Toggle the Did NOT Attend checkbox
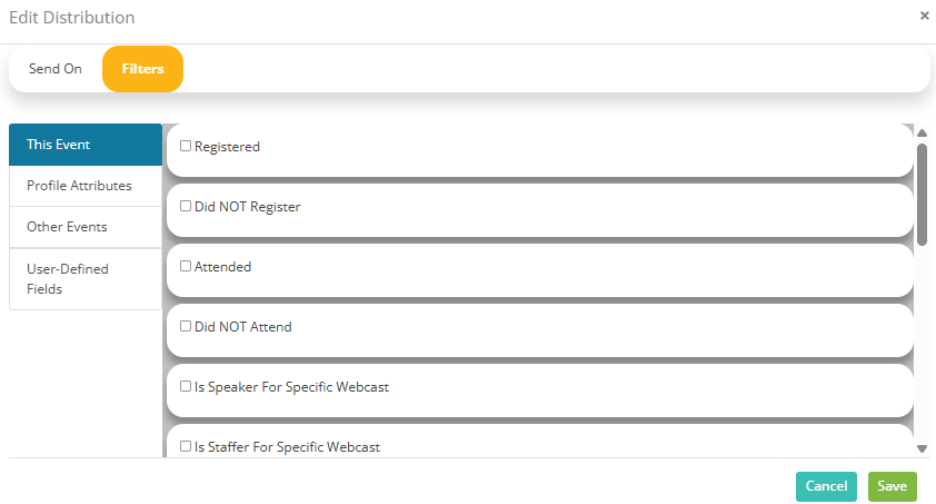 coord(186,326)
